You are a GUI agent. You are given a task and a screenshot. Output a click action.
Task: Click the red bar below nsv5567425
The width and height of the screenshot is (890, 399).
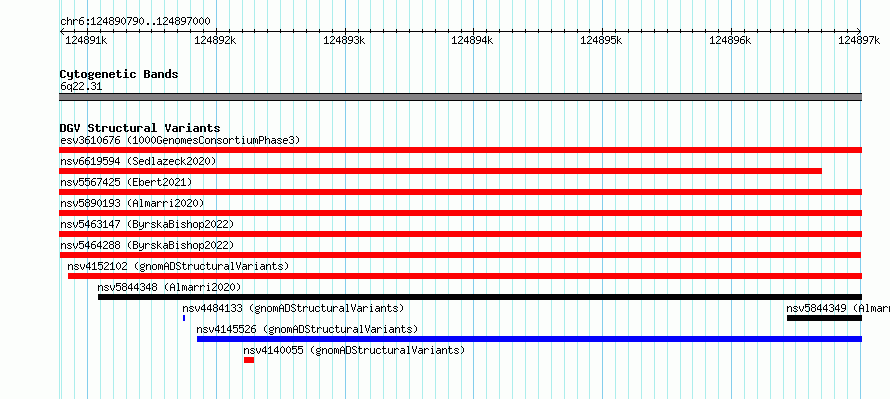pos(460,192)
